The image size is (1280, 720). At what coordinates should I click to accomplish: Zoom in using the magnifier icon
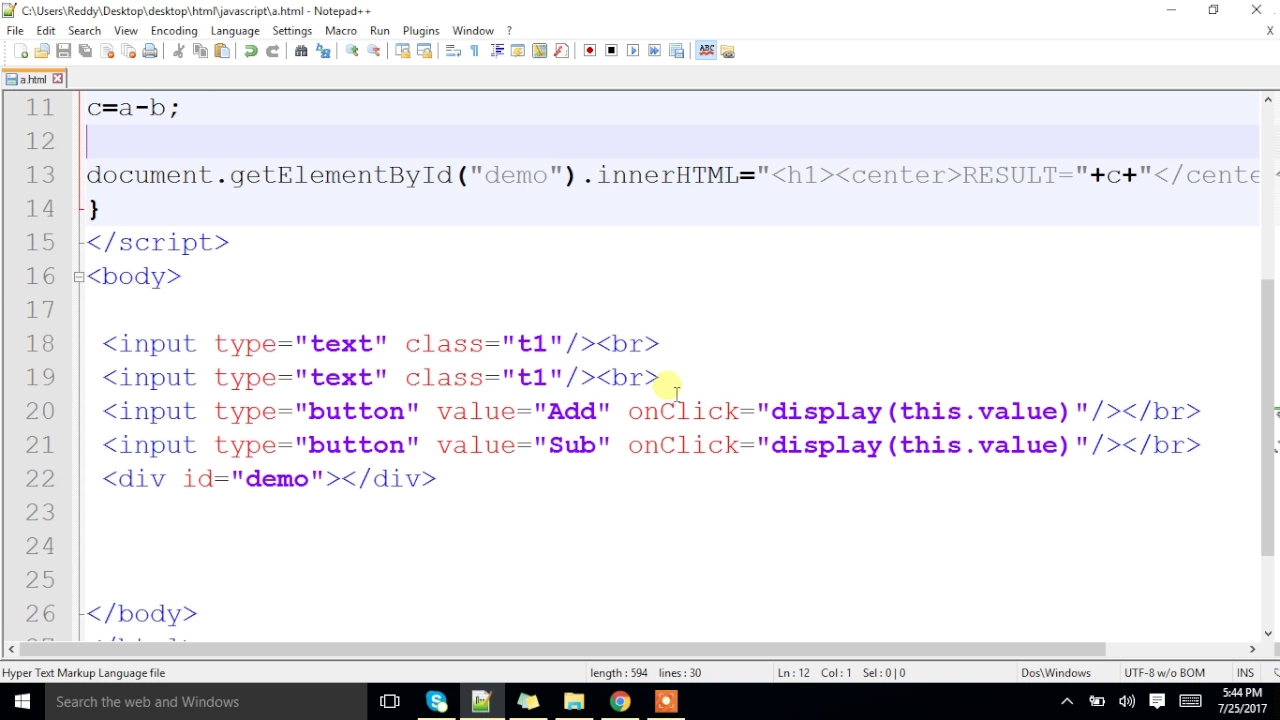click(352, 51)
